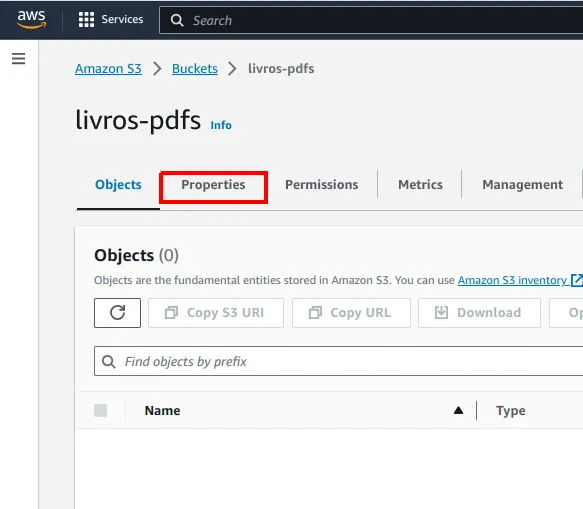Image resolution: width=583 pixels, height=509 pixels.
Task: Switch to the Management tab
Action: coord(522,185)
